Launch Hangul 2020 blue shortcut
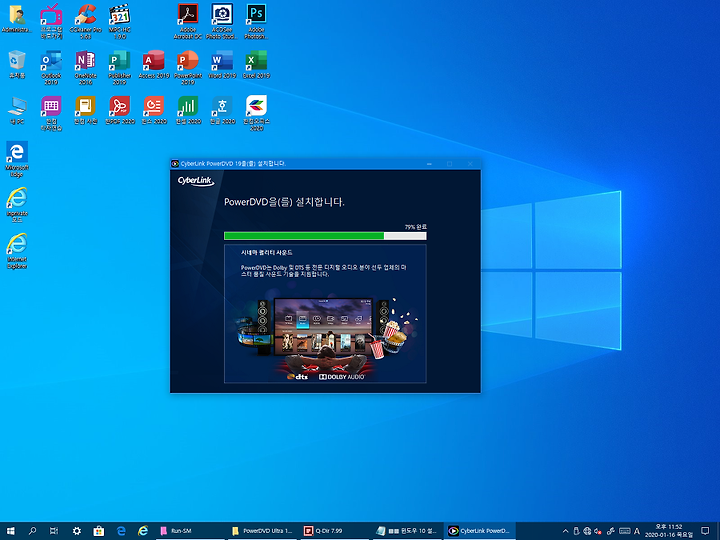The width and height of the screenshot is (720, 540). click(222, 110)
